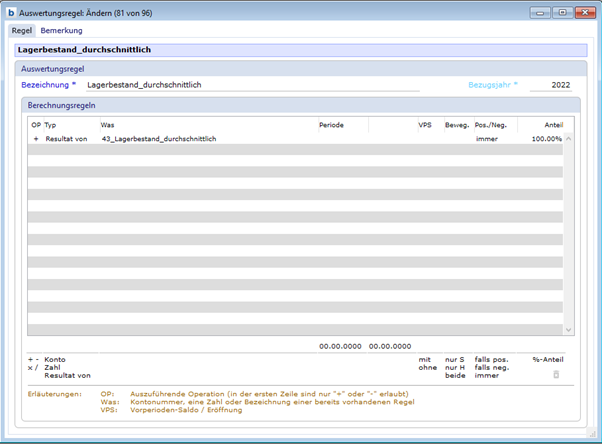
Task: Click the 'Resultat von' Typ cell in first row
Action: tap(66, 139)
